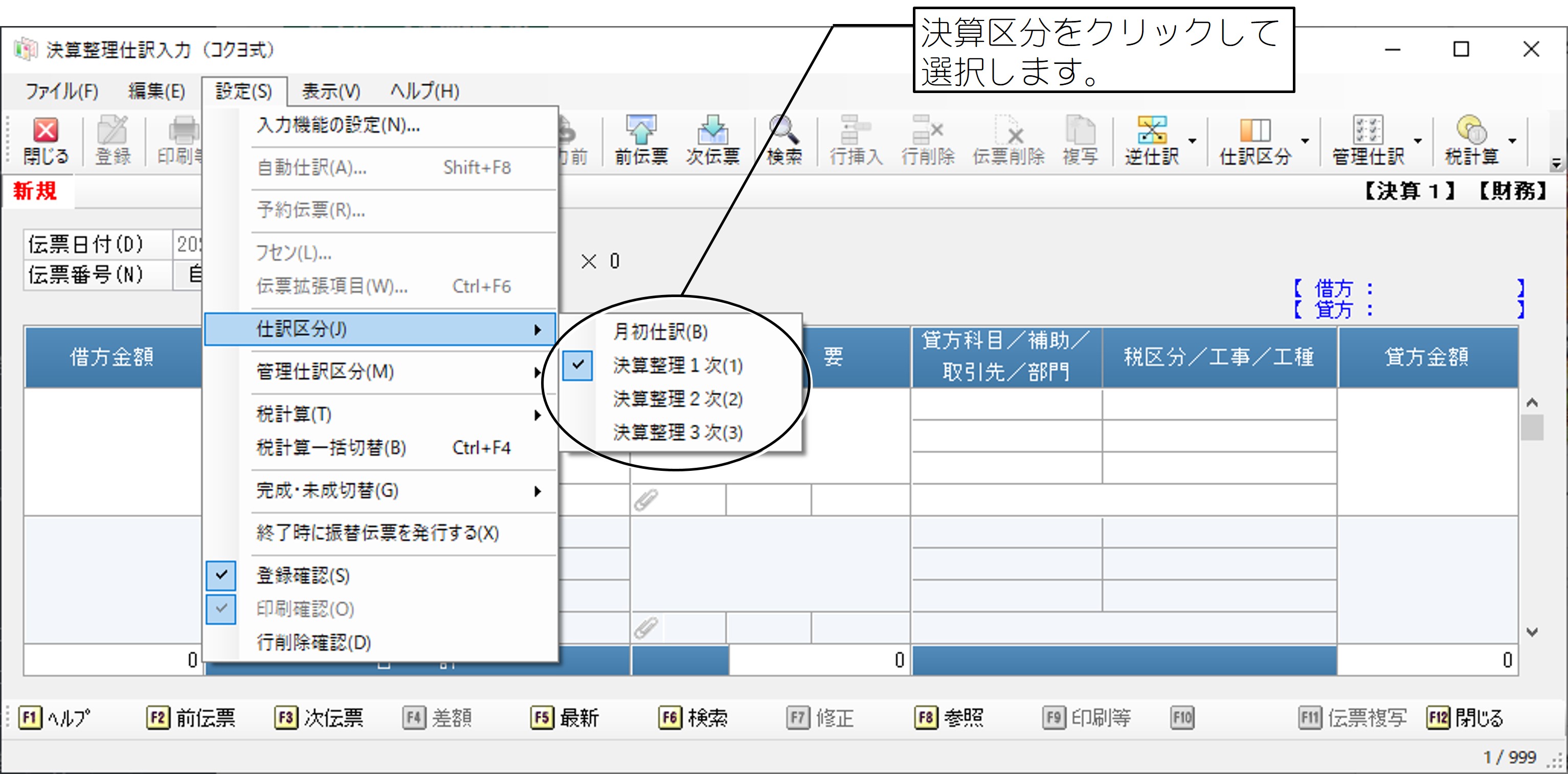Open ファイル(F) menu
The width and height of the screenshot is (1568, 774).
click(61, 92)
